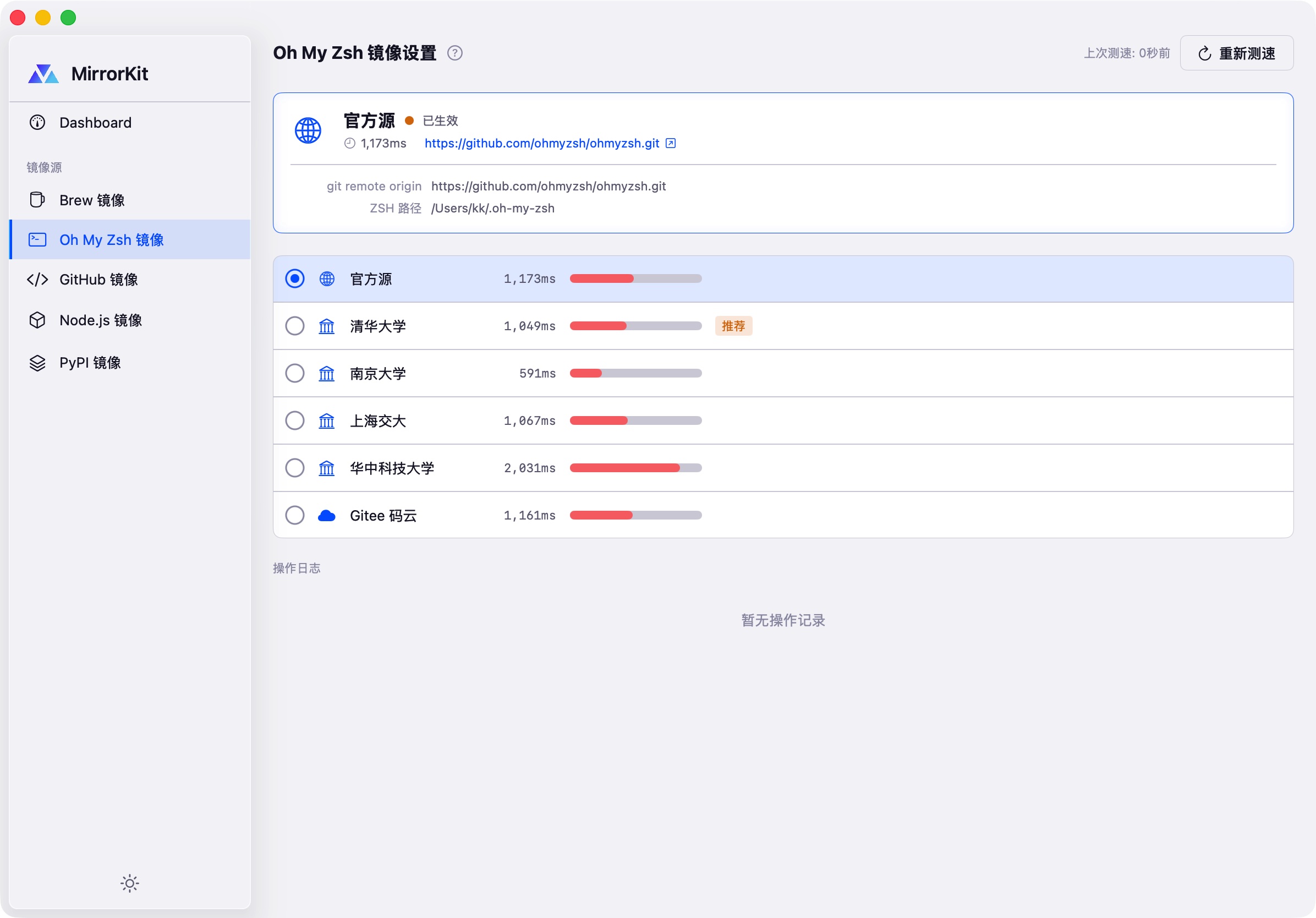Image resolution: width=1316 pixels, height=918 pixels.
Task: Click the institution icon for 南京大学
Action: click(x=327, y=374)
